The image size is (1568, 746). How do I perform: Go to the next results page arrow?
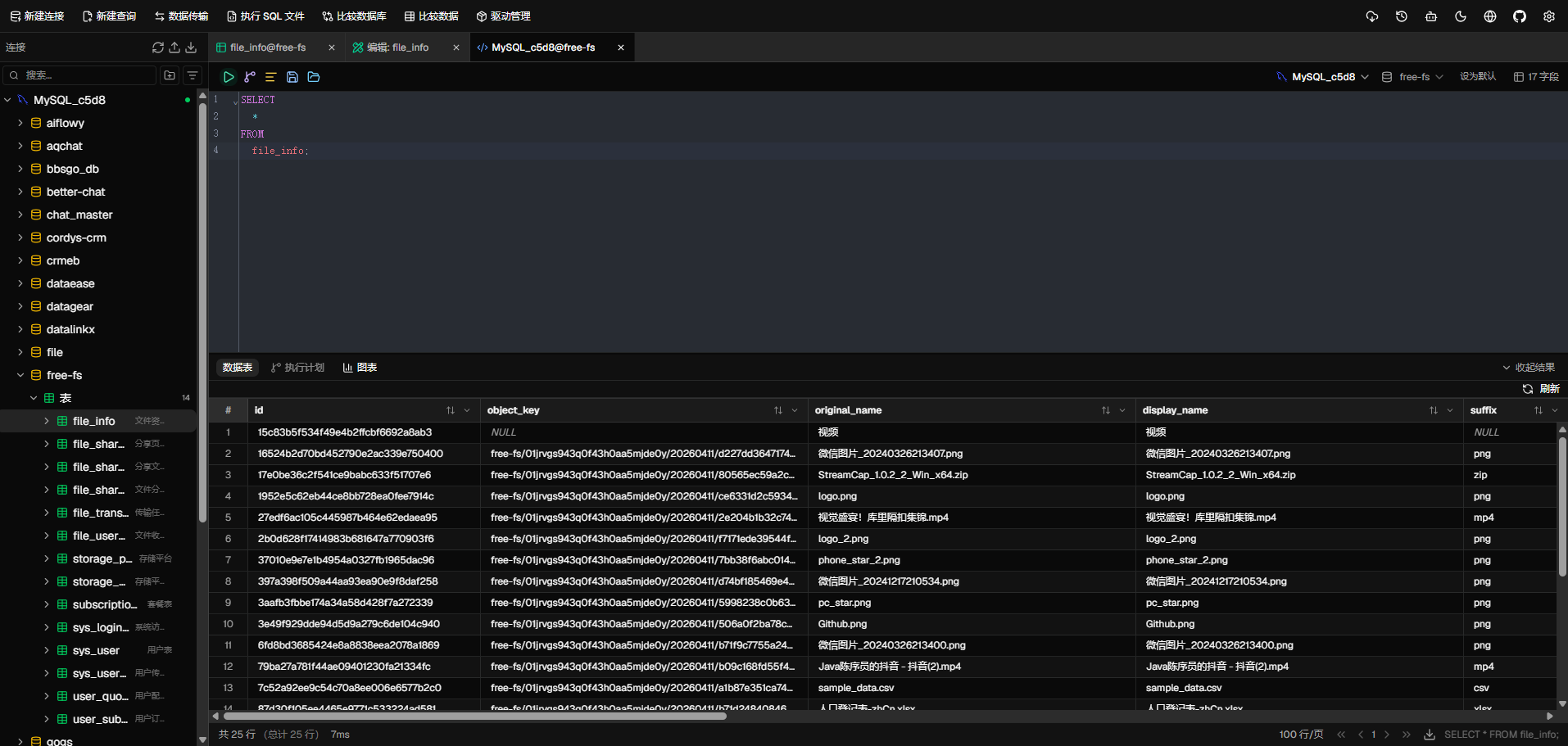pos(1387,735)
